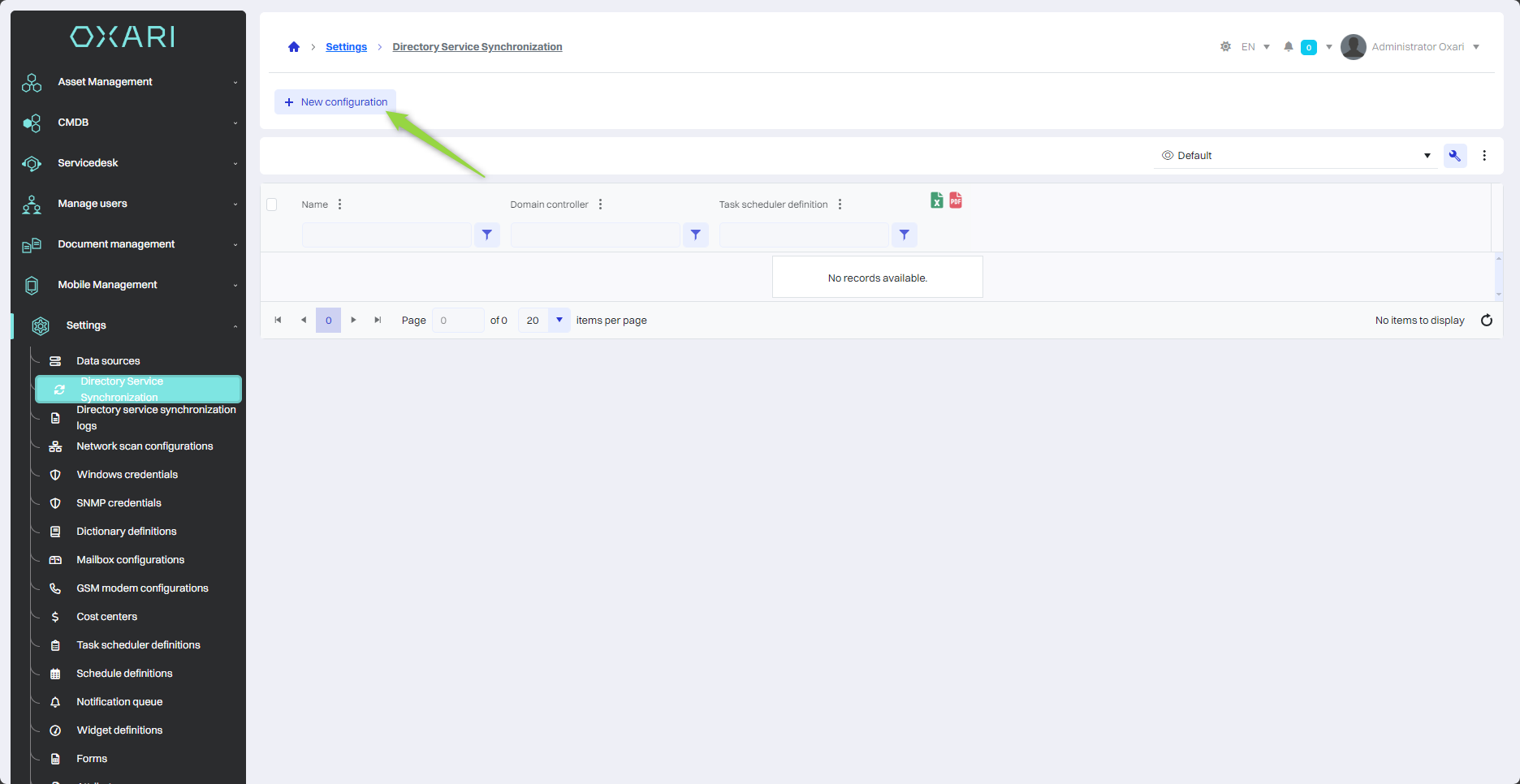
Task: Click the wrench view settings icon
Action: [x=1454, y=156]
